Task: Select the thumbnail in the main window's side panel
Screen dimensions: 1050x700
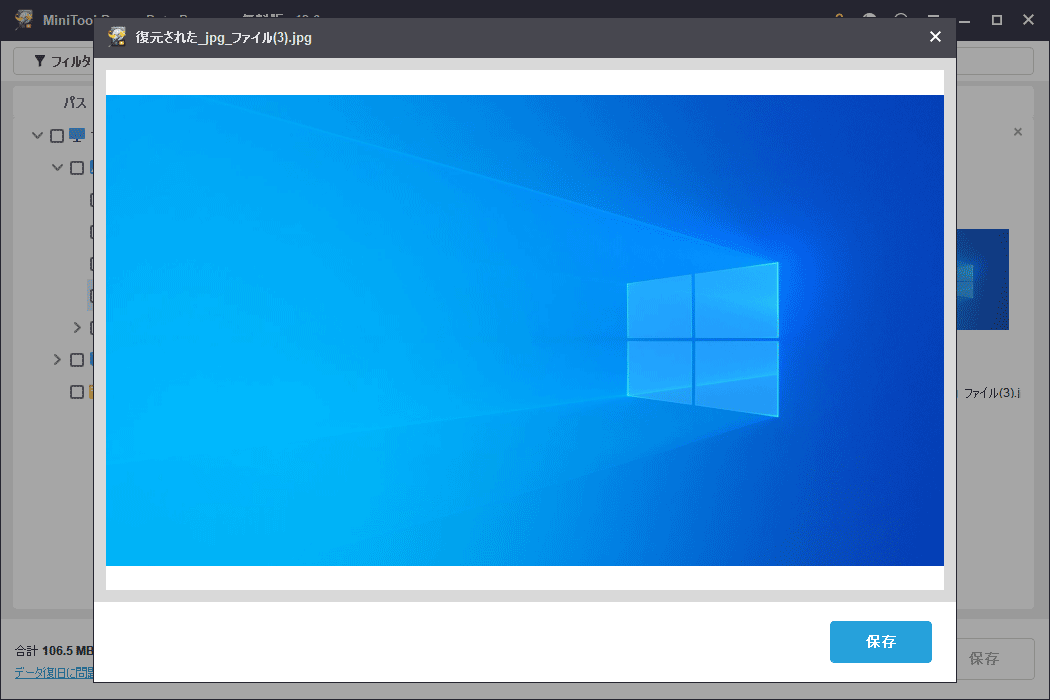Action: 982,279
